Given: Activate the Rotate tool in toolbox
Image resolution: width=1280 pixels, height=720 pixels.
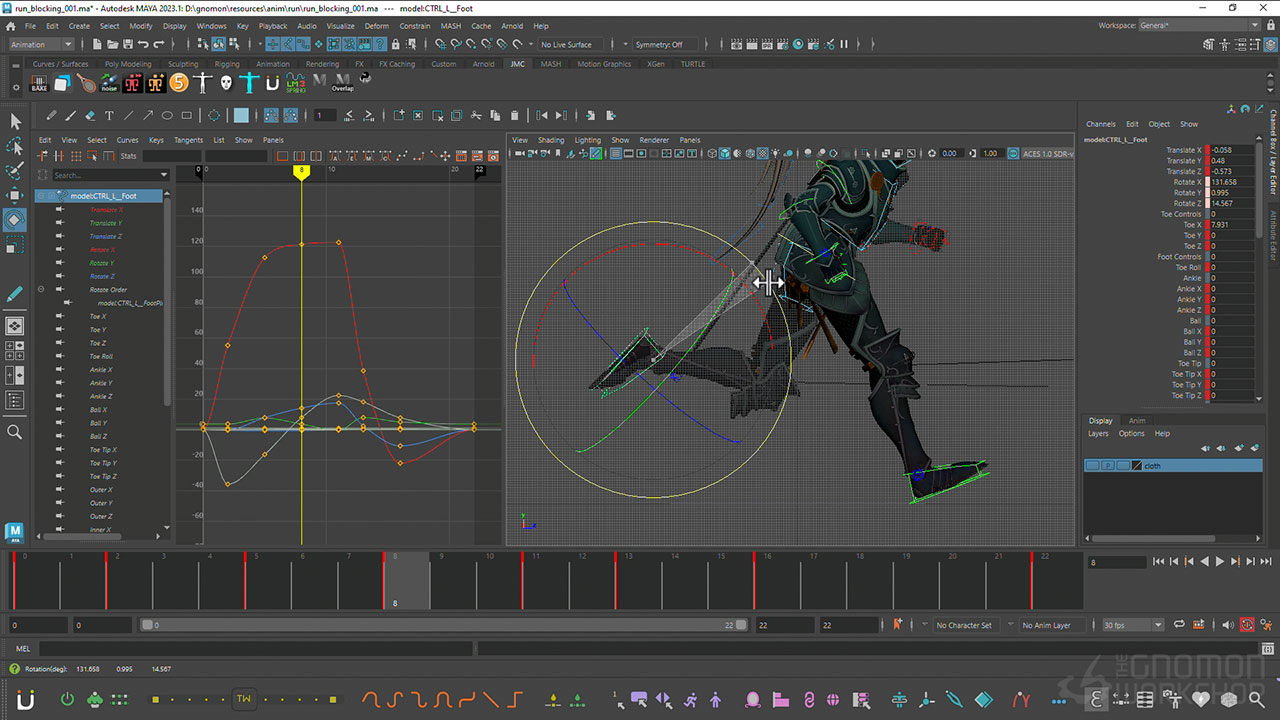Looking at the screenshot, I should 15,219.
